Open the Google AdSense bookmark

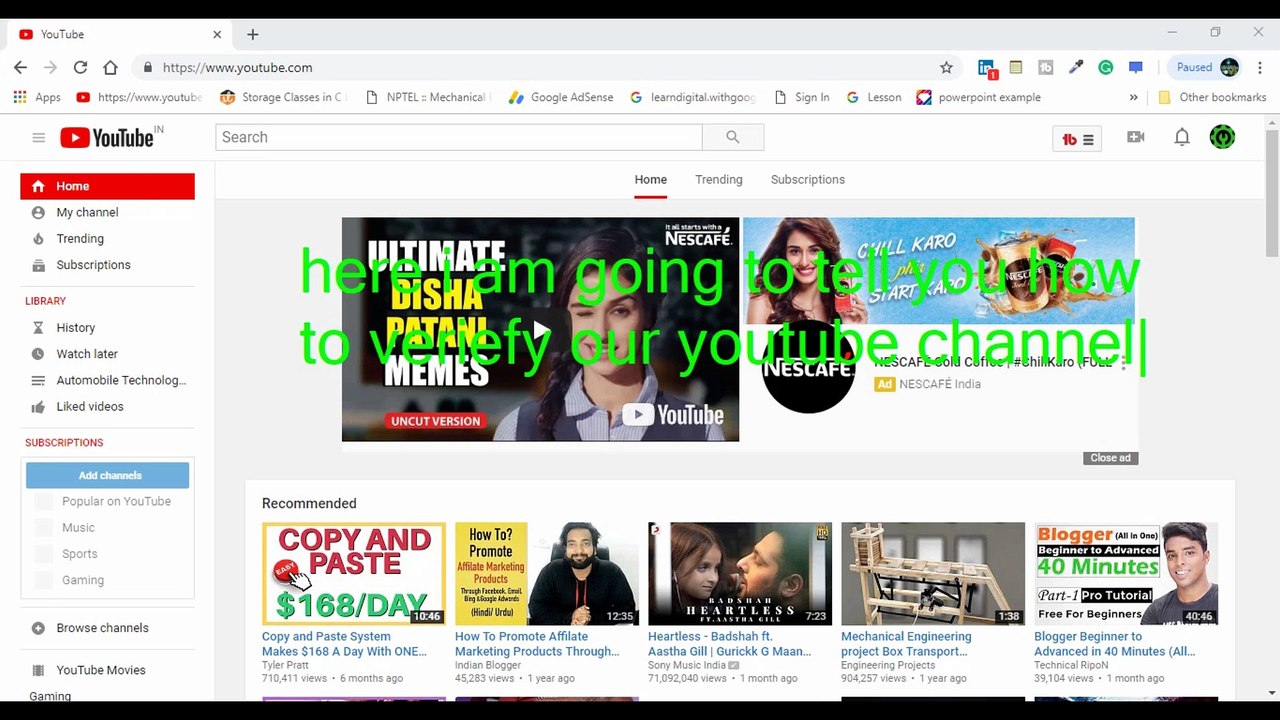point(561,97)
